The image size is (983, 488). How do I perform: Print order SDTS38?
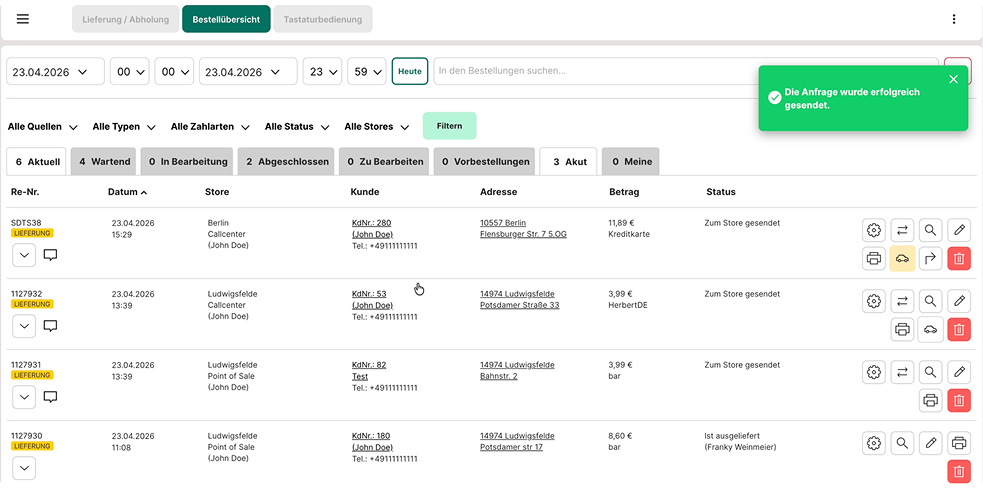[873, 258]
